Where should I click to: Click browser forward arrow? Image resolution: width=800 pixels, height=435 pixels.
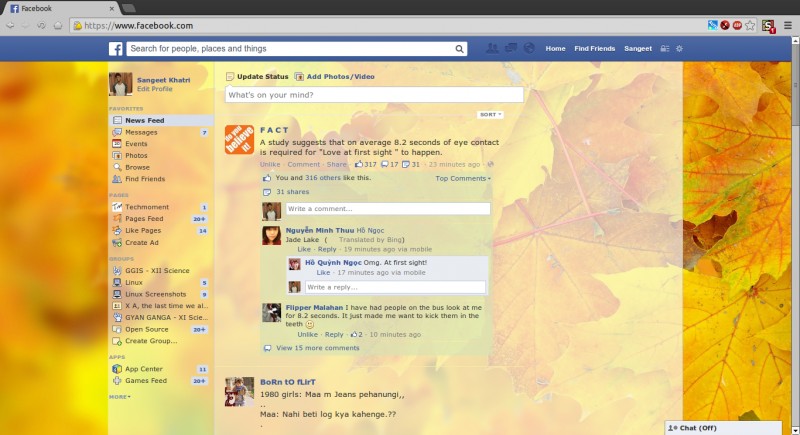click(26, 25)
